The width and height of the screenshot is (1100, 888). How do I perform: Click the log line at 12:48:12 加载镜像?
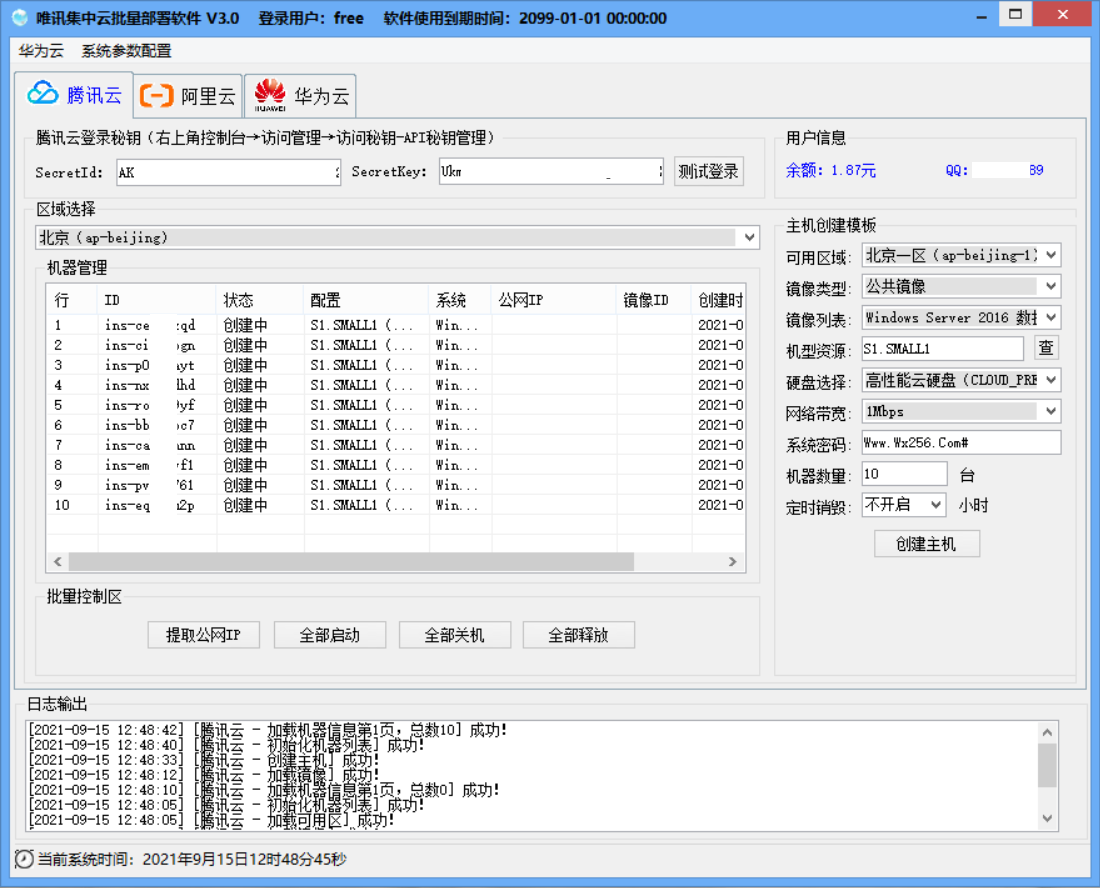click(x=203, y=775)
